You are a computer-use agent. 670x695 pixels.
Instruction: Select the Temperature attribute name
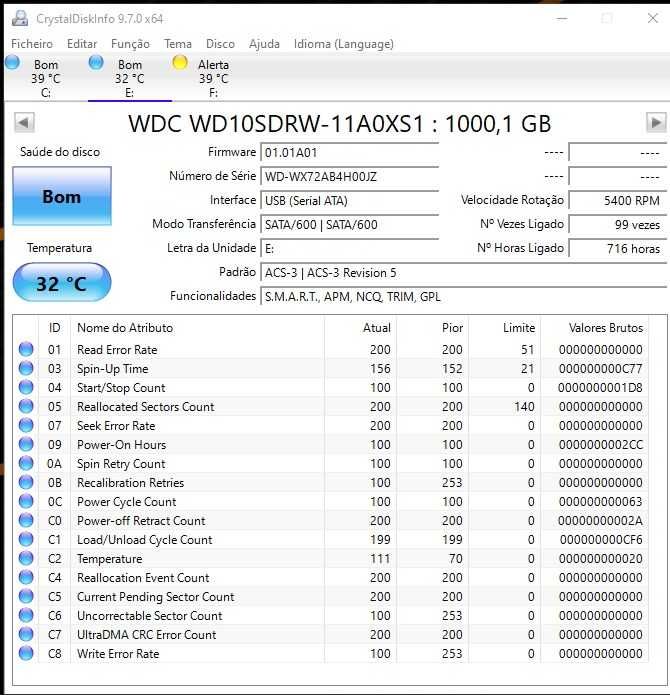[109, 559]
